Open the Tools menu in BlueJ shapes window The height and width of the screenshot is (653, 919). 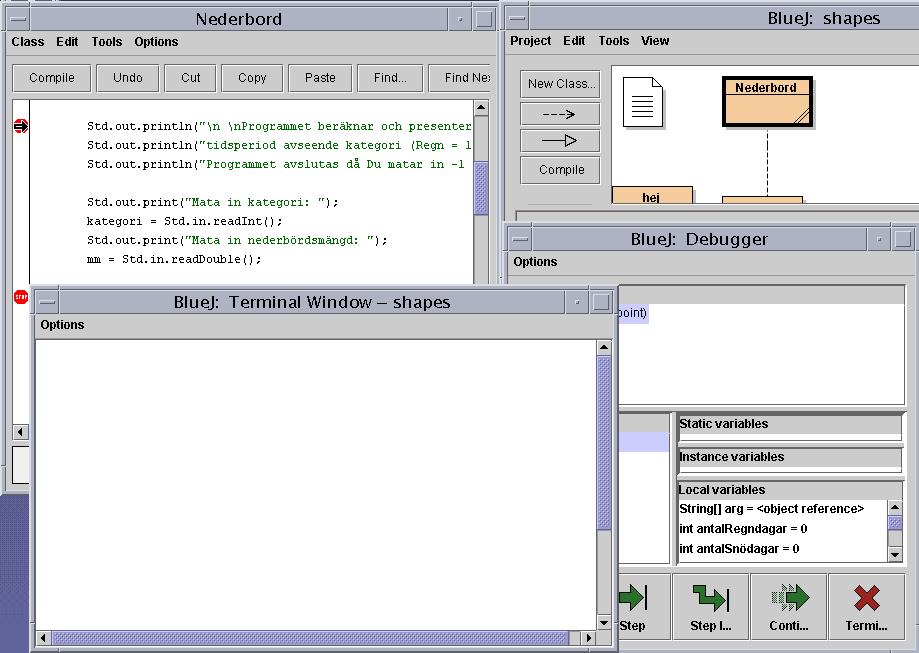(614, 40)
